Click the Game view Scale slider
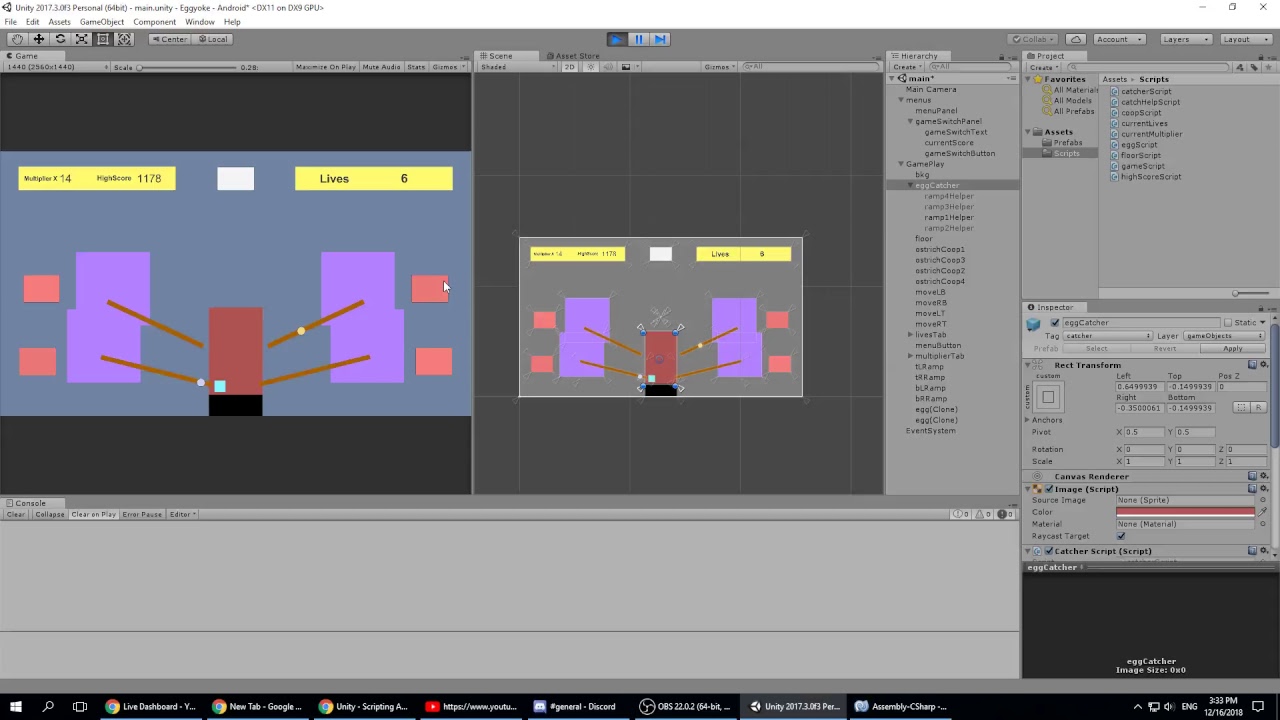The height and width of the screenshot is (720, 1280). [189, 67]
